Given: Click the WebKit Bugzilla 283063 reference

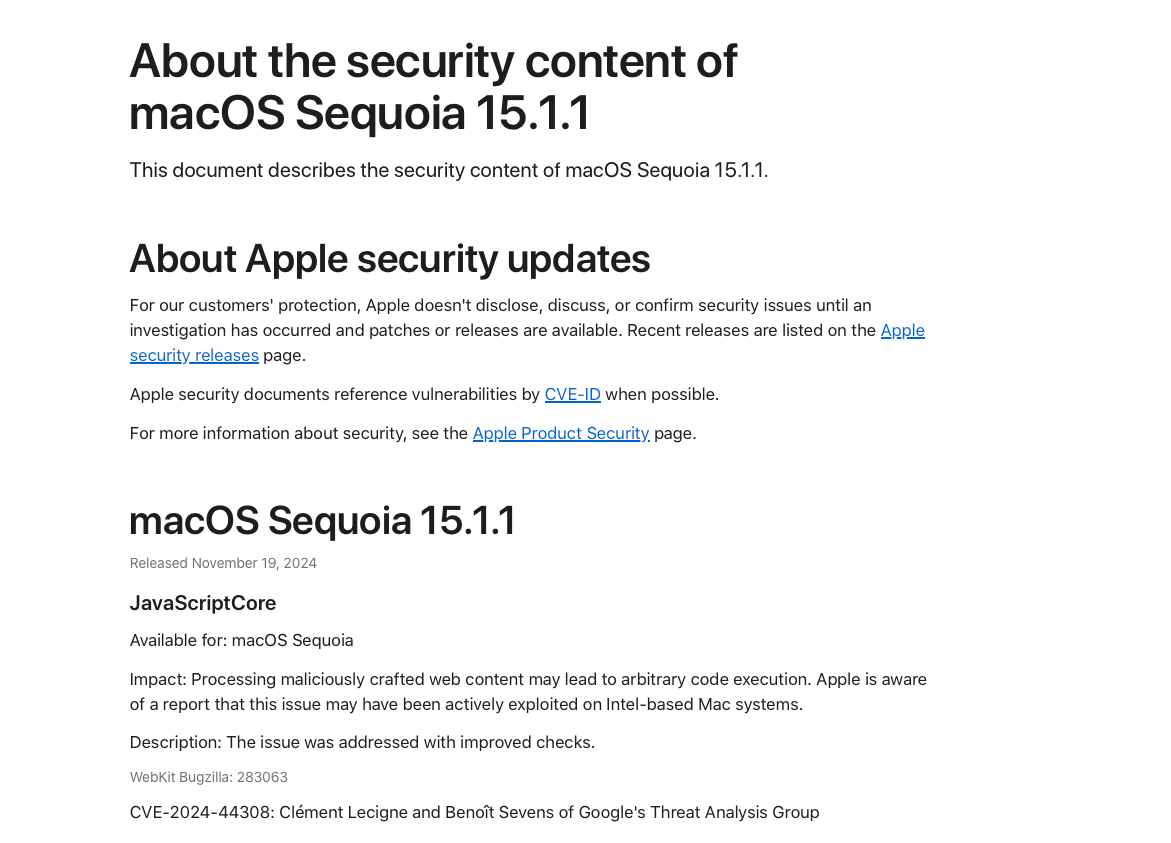Looking at the screenshot, I should (208, 777).
